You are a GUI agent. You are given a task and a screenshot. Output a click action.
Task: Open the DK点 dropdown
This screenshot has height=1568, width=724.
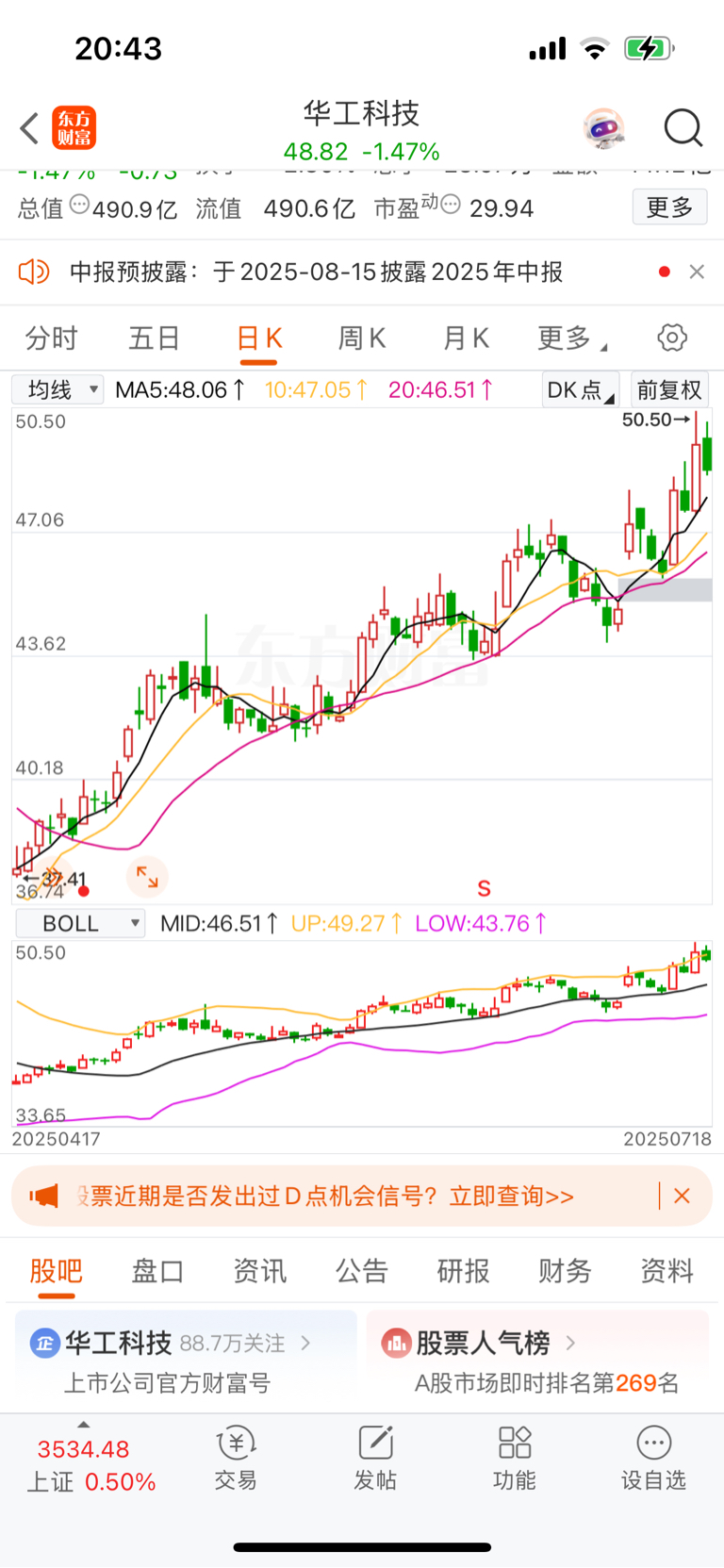581,389
